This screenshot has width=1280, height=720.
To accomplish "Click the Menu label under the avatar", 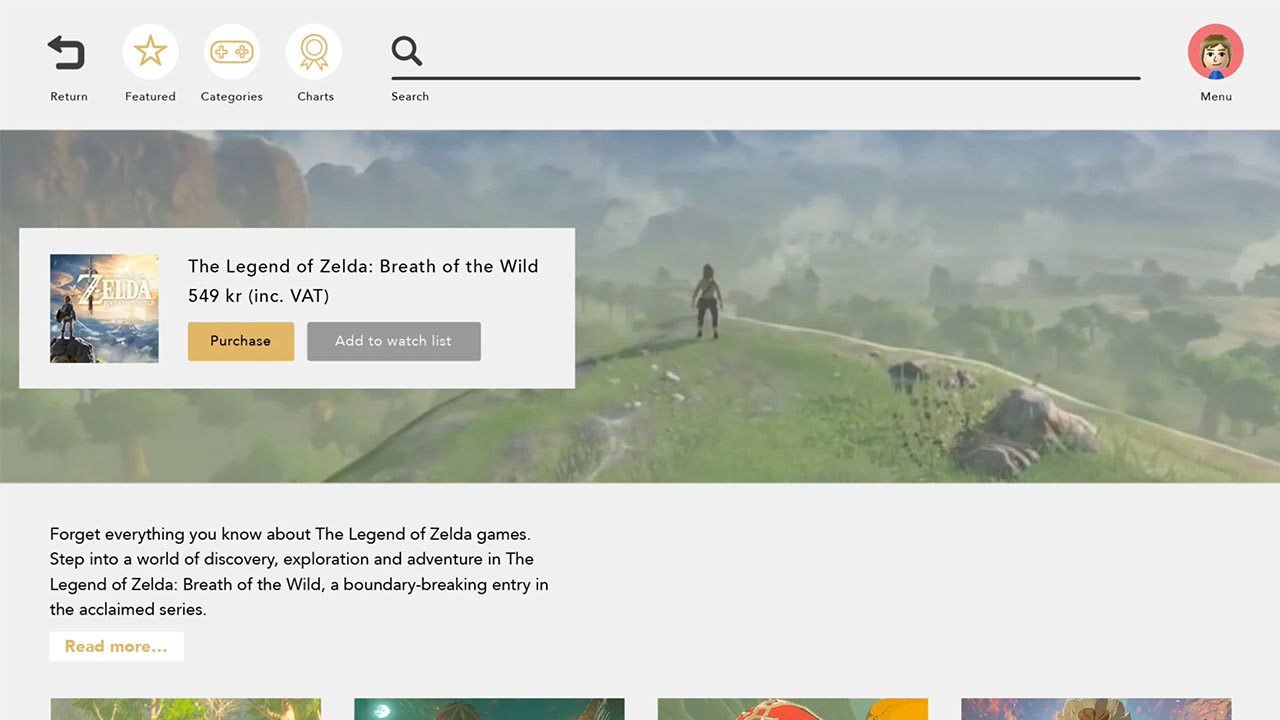I will (1216, 97).
